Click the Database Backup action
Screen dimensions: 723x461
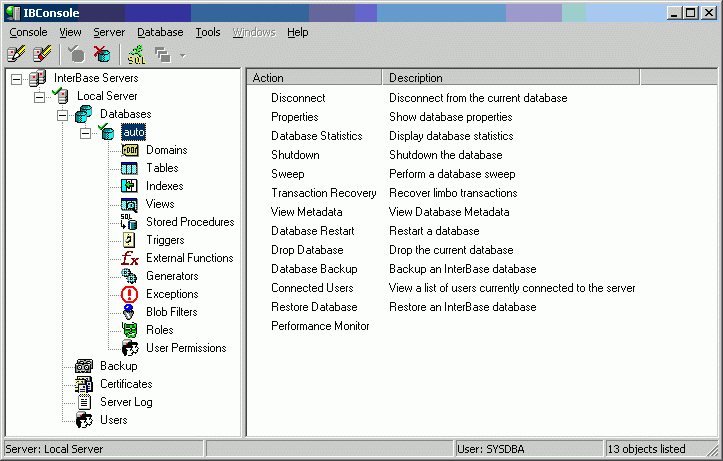[314, 269]
